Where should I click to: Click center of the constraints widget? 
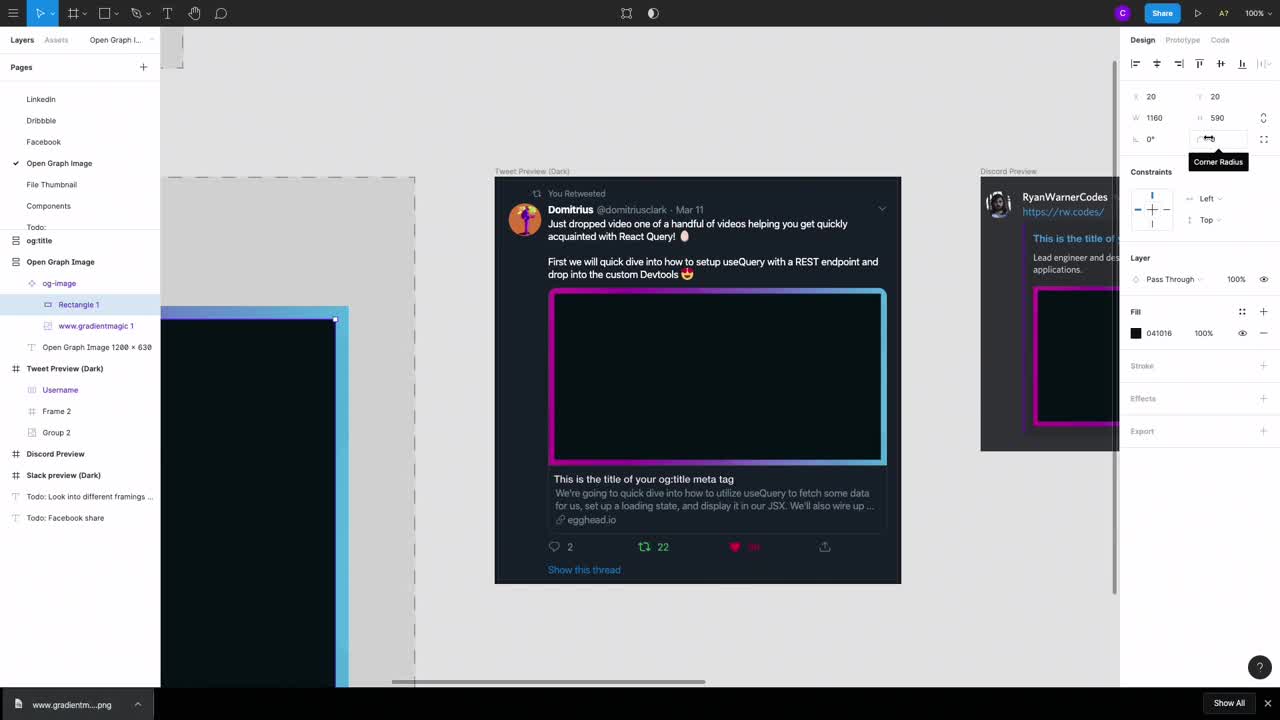1152,209
